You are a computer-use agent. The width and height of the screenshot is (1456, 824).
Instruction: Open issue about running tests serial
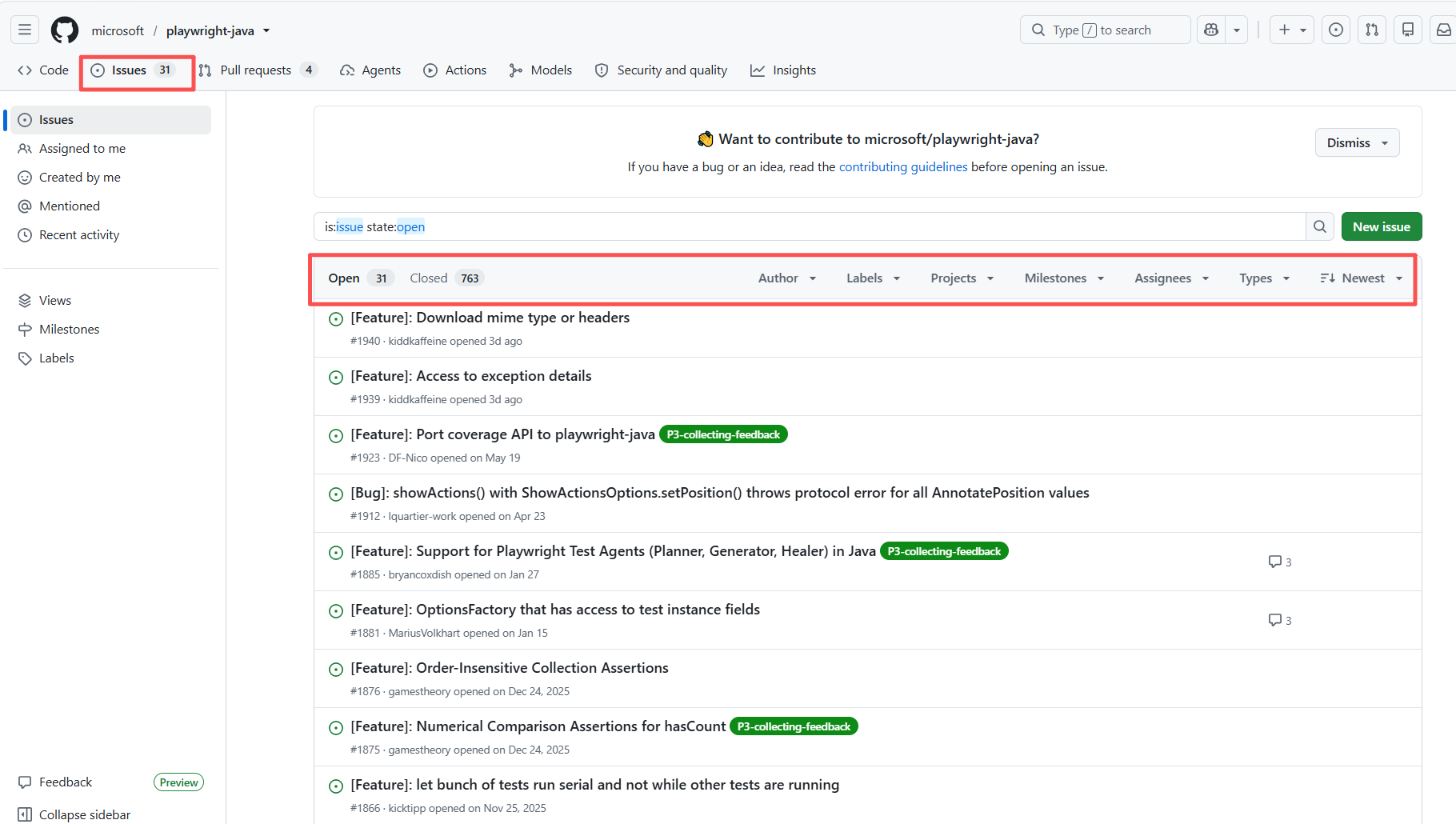coord(595,785)
